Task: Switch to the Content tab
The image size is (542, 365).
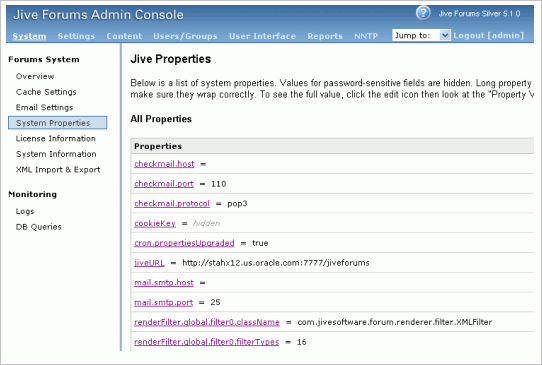Action: 124,36
